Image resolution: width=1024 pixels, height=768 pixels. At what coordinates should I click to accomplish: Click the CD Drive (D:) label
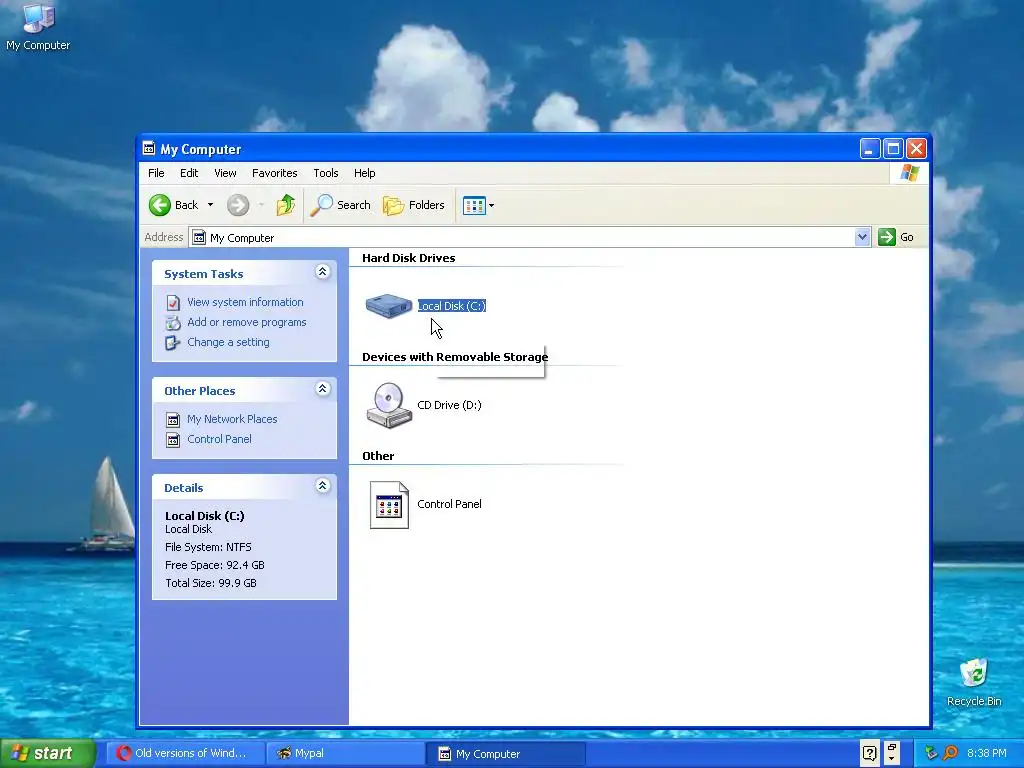[x=449, y=406]
